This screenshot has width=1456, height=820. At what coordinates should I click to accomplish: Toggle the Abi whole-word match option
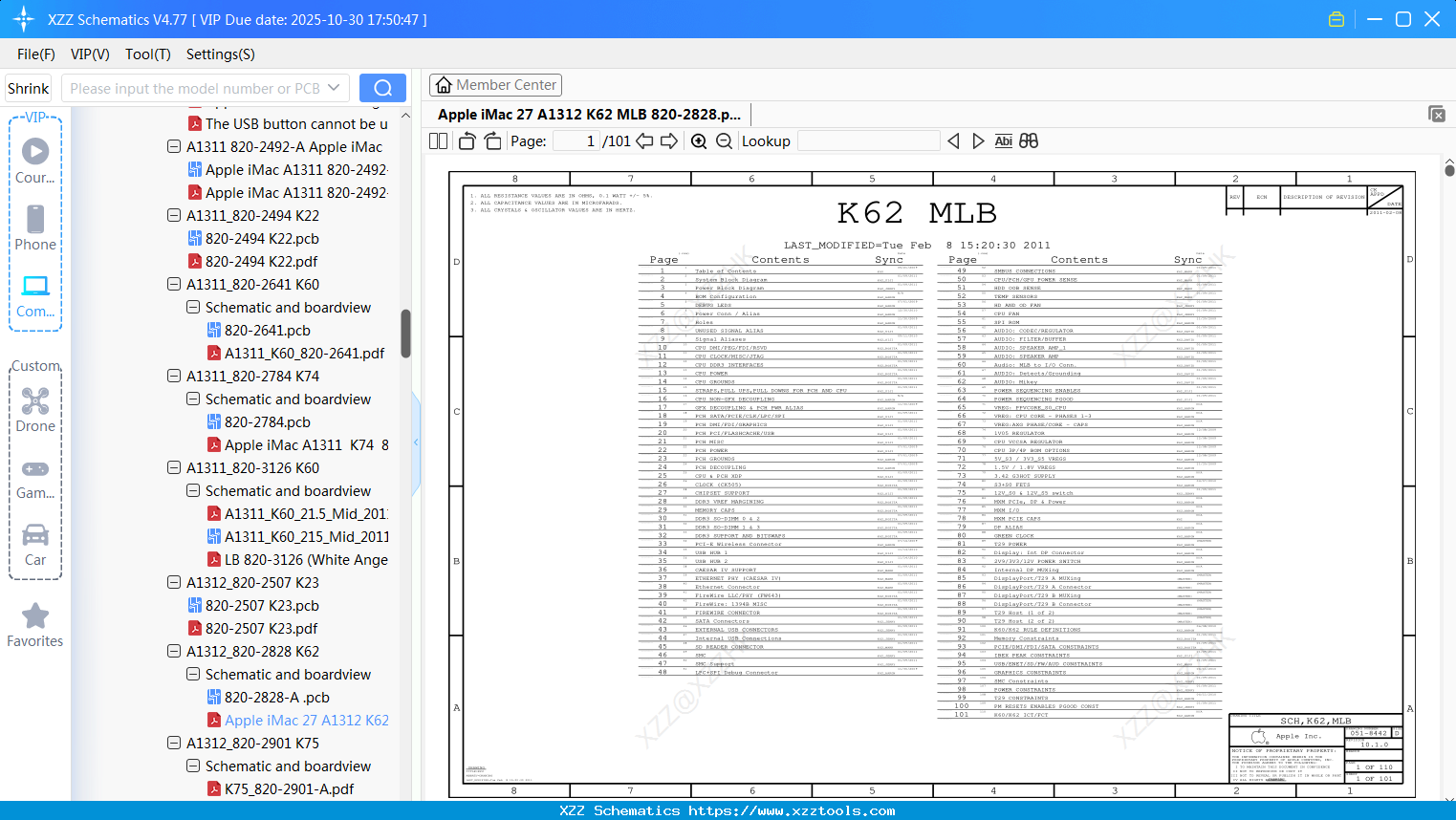(x=1003, y=141)
